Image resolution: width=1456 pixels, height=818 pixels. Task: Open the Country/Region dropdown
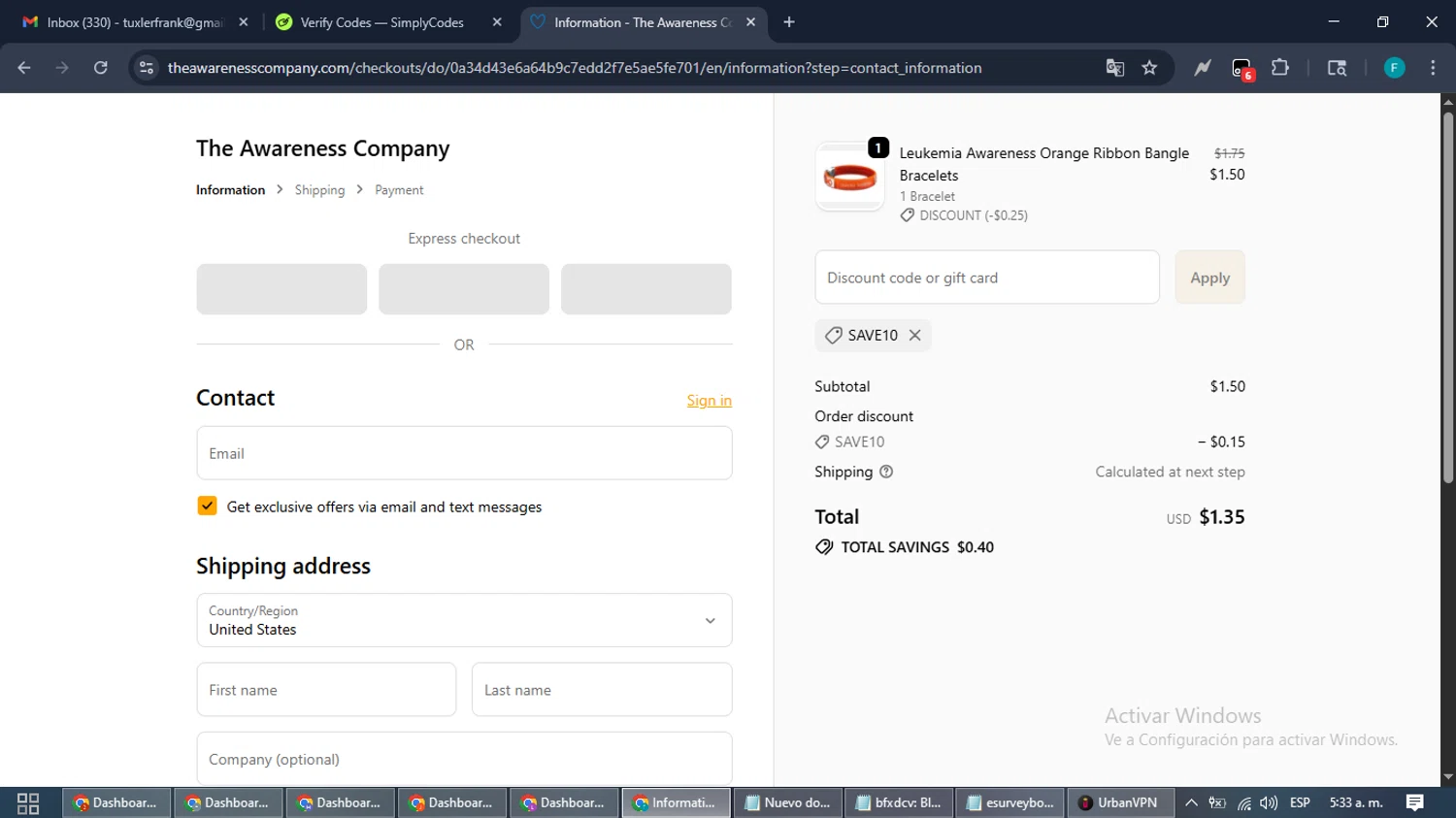464,620
